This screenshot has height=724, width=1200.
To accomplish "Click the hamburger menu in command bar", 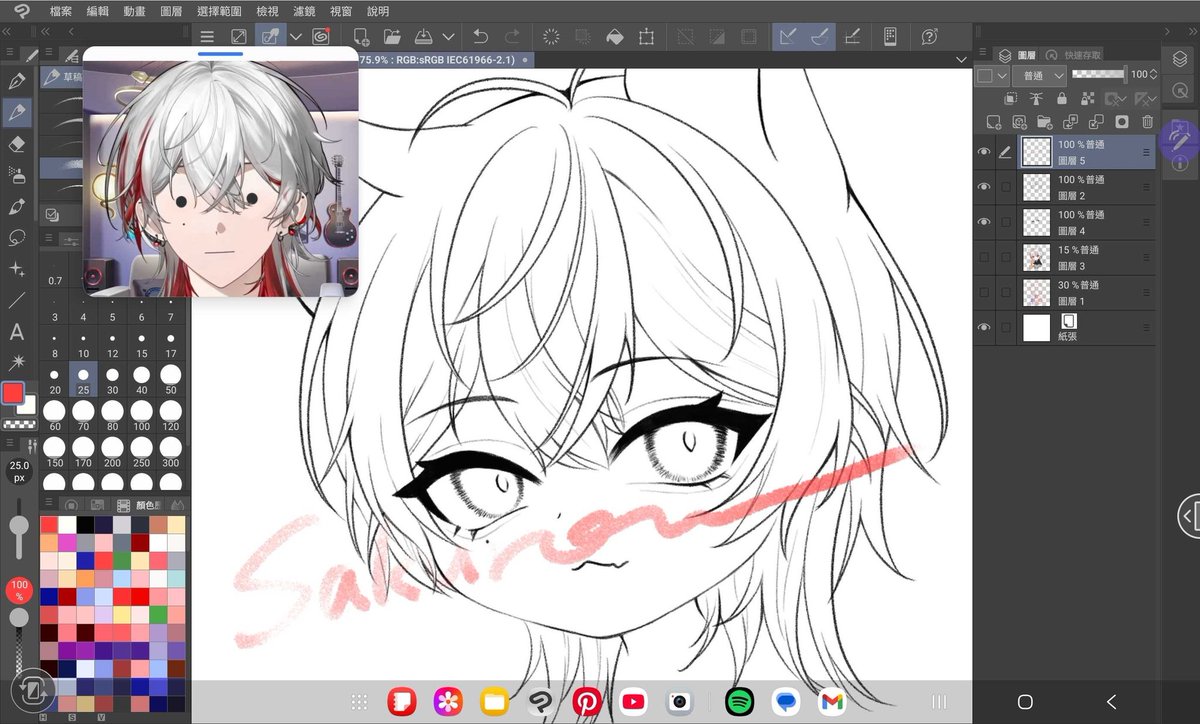I will (207, 37).
